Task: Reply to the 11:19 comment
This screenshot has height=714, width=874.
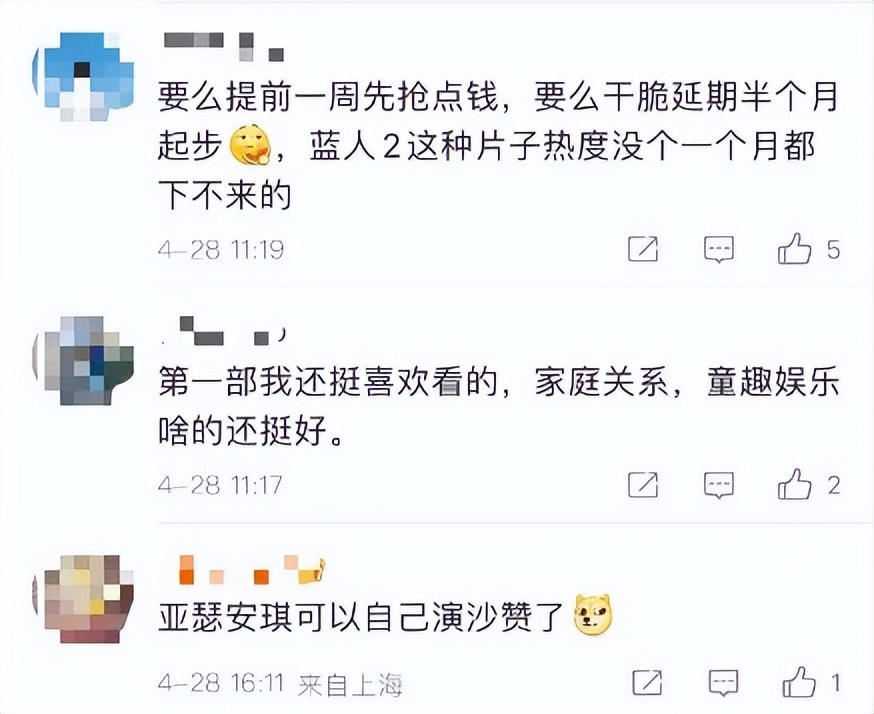Action: coord(718,249)
